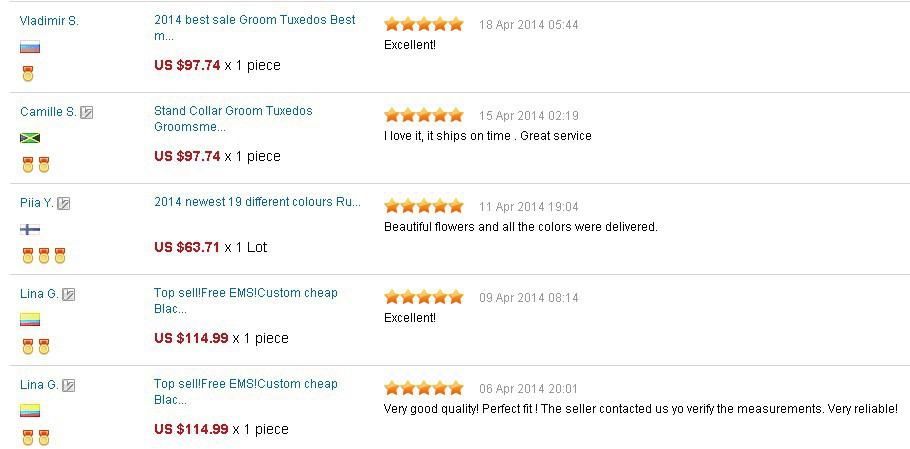Screen dimensions: 910x449
Task: Click Piia Y.'s three medal icons
Action: point(44,255)
